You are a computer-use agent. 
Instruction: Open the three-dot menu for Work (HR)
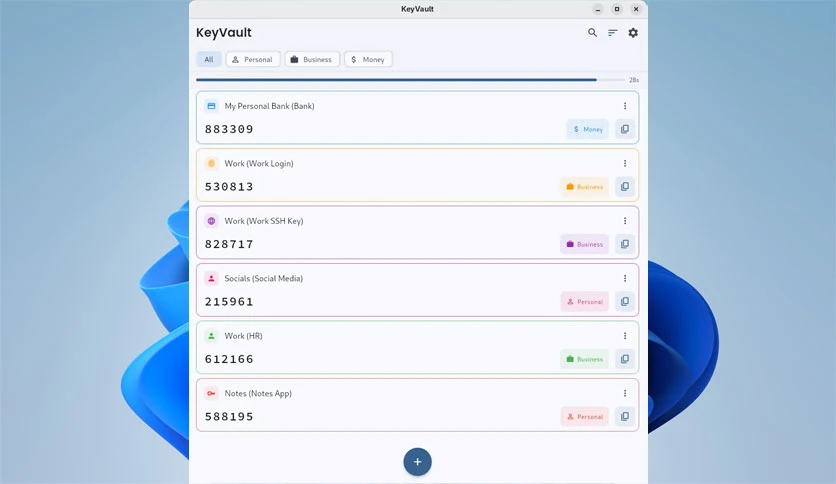click(625, 336)
